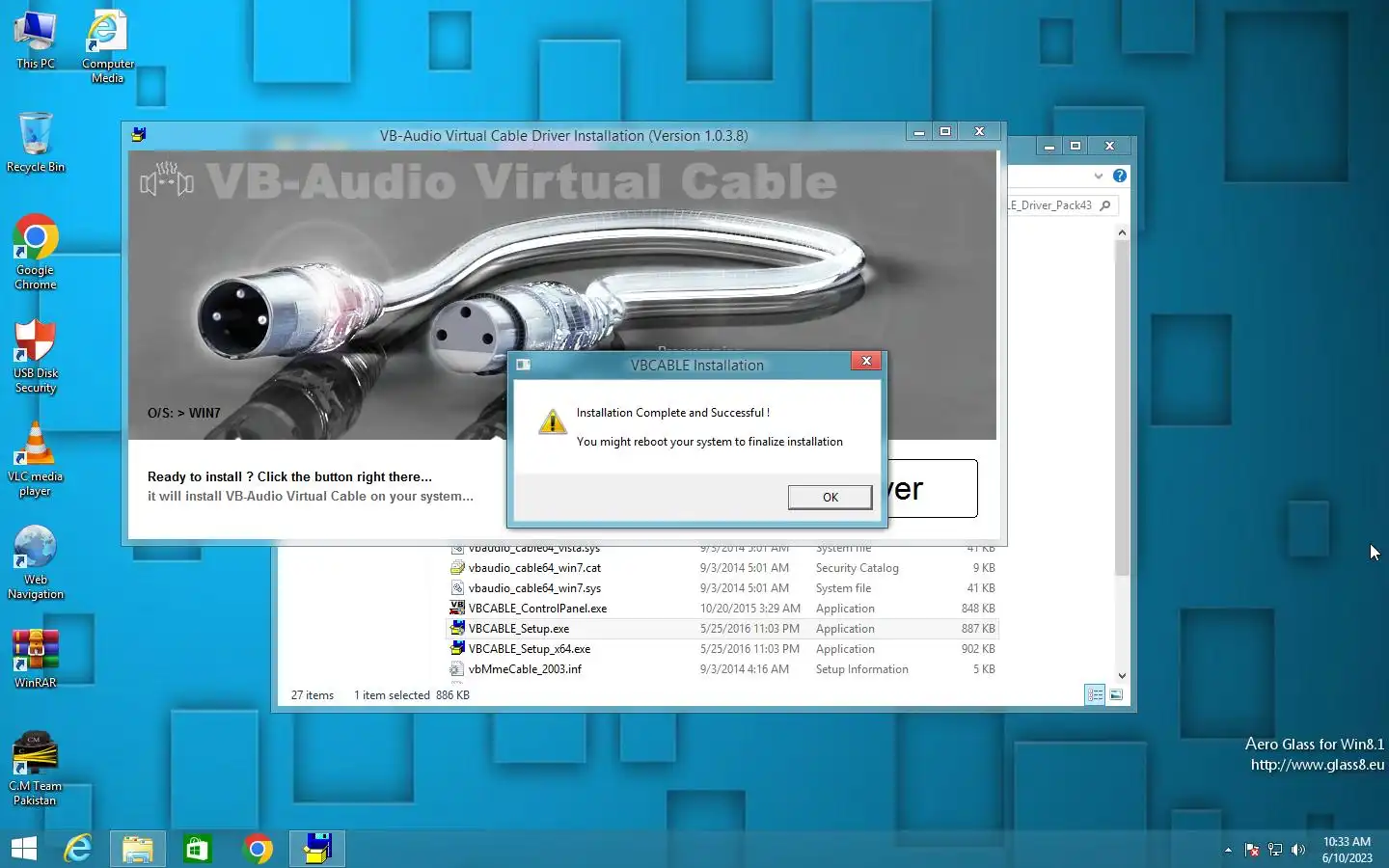Open volume speaker tray icon
Image resolution: width=1389 pixels, height=868 pixels.
coord(1298,850)
